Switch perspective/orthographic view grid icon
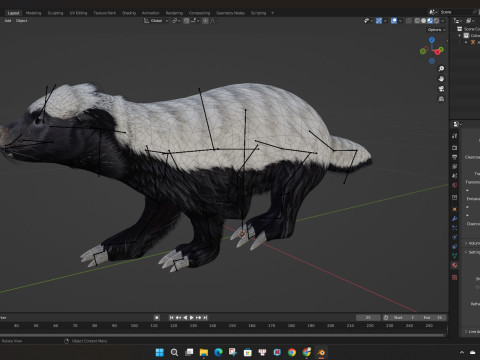 441,99
